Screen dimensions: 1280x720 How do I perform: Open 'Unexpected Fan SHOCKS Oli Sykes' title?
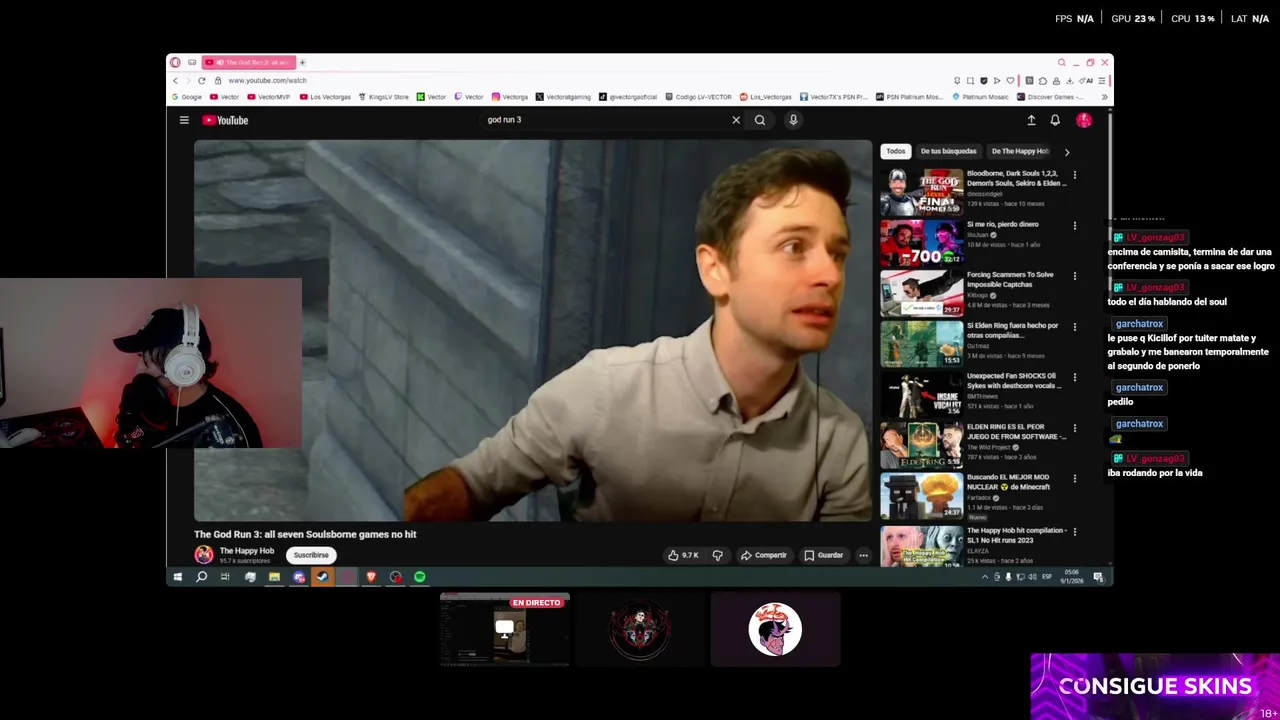click(x=1014, y=381)
